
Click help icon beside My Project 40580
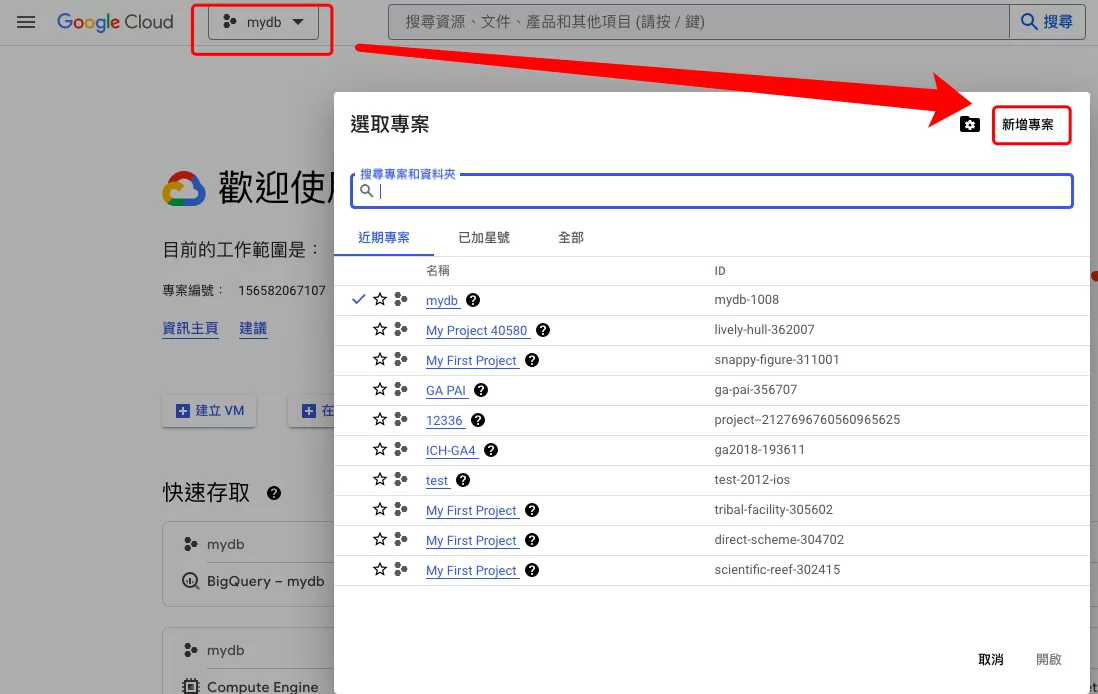(x=543, y=331)
